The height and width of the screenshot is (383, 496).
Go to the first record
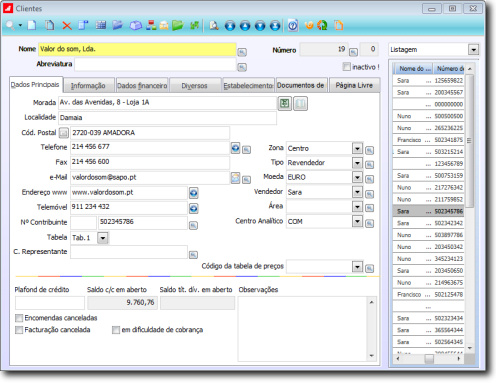click(230, 25)
